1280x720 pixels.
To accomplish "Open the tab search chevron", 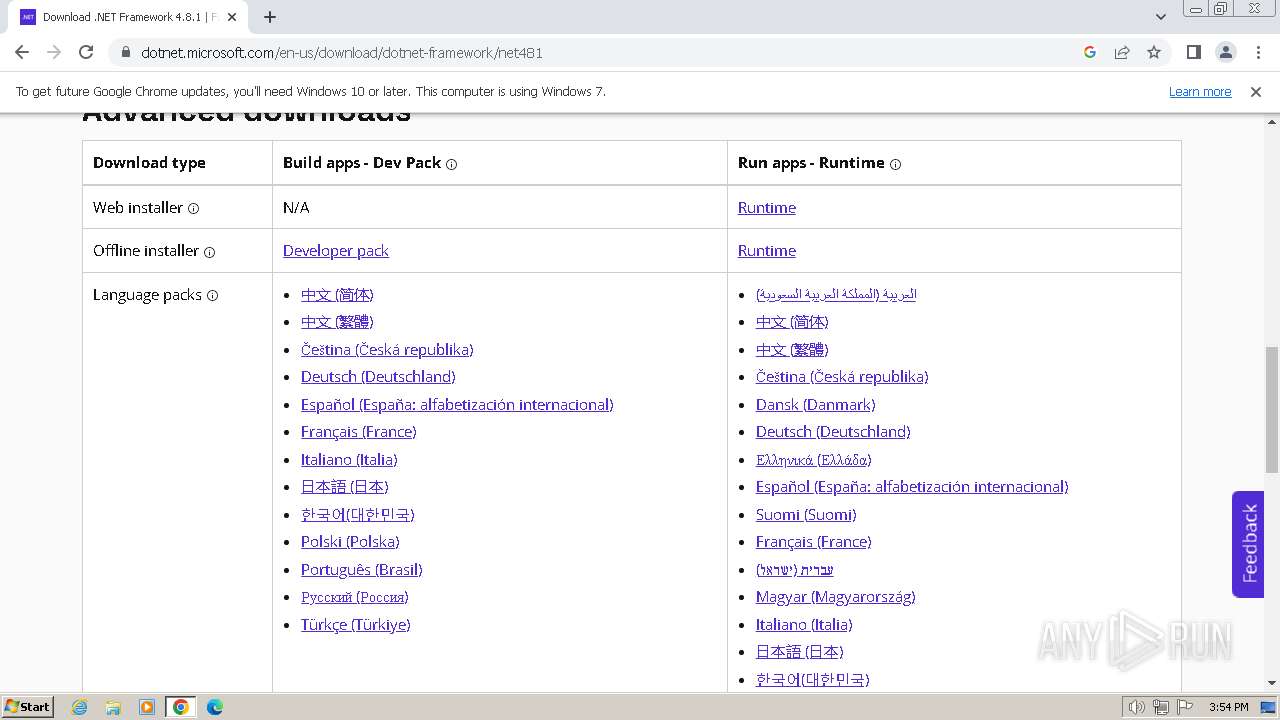I will pos(1160,17).
